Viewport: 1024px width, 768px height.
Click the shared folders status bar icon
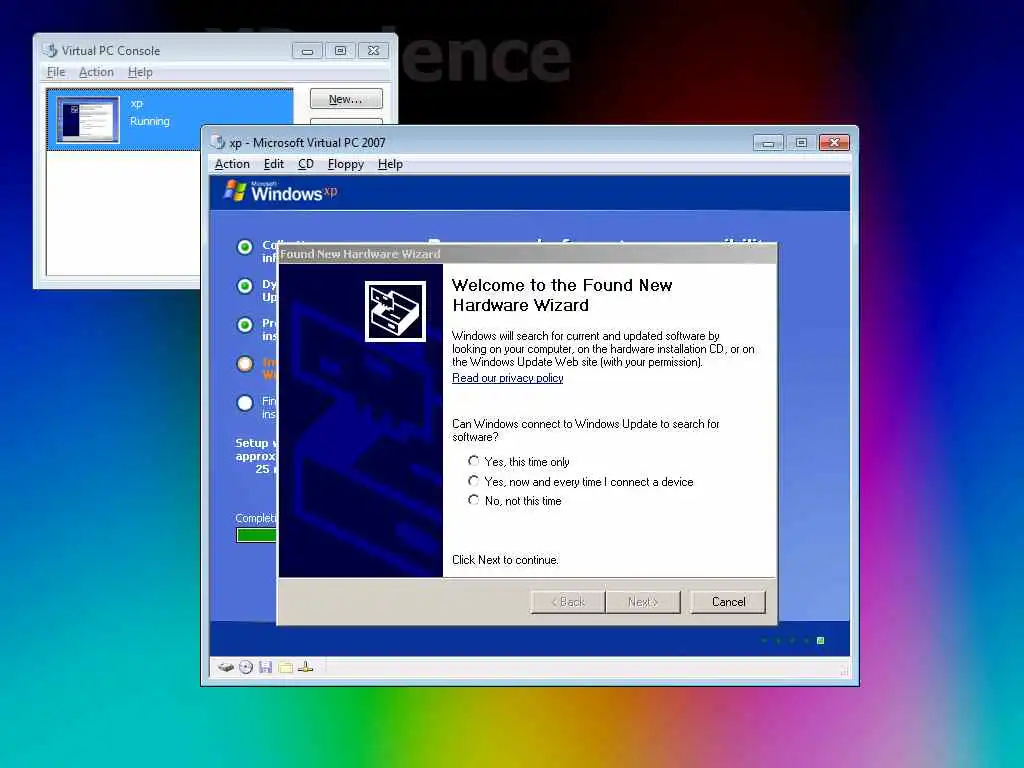[285, 667]
